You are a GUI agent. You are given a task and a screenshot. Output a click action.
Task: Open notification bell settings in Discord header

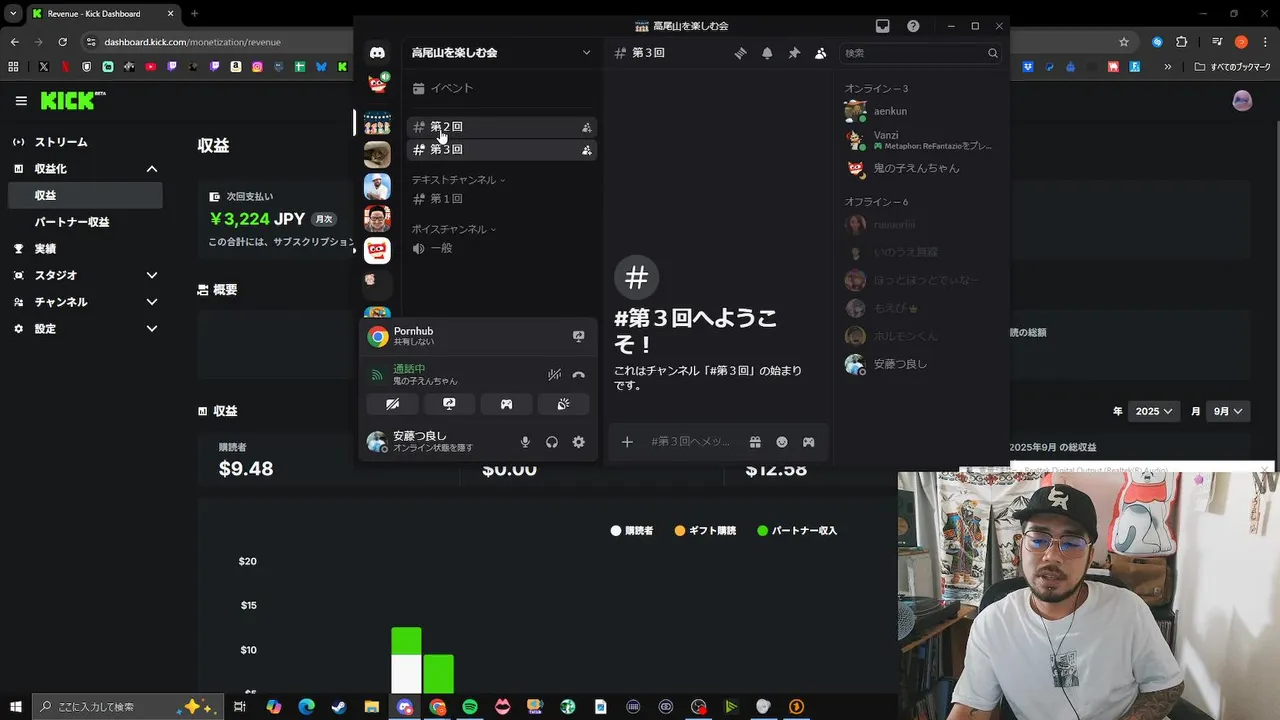point(767,53)
